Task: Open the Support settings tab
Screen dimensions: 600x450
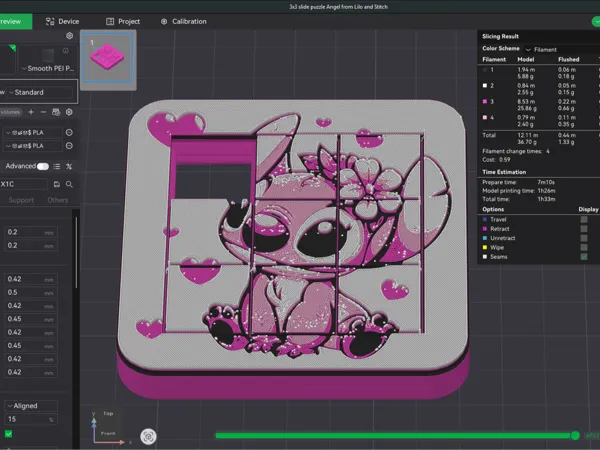Action: 21,200
